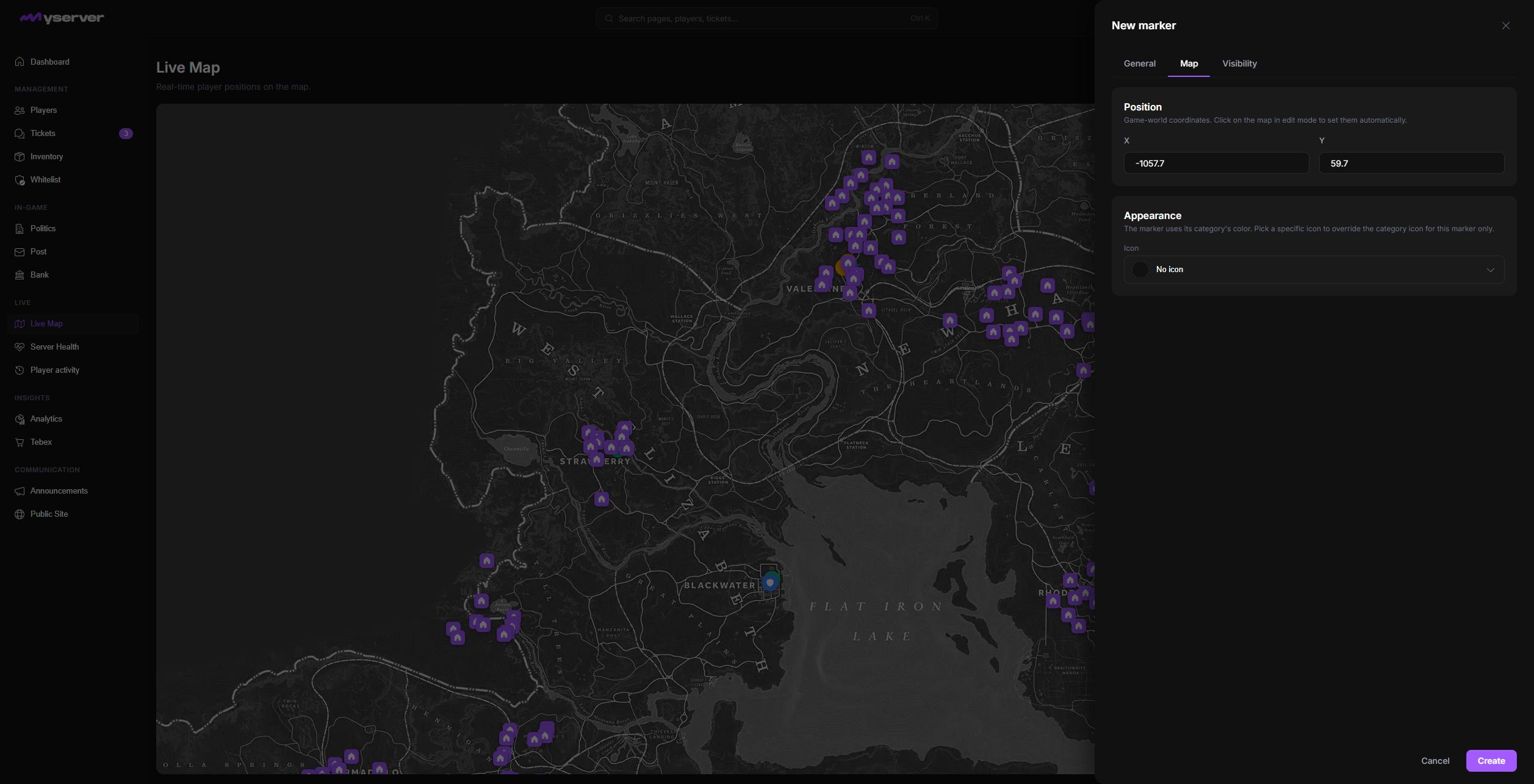Open the Inventory box icon
Viewport: 1534px width, 784px height.
20,156
